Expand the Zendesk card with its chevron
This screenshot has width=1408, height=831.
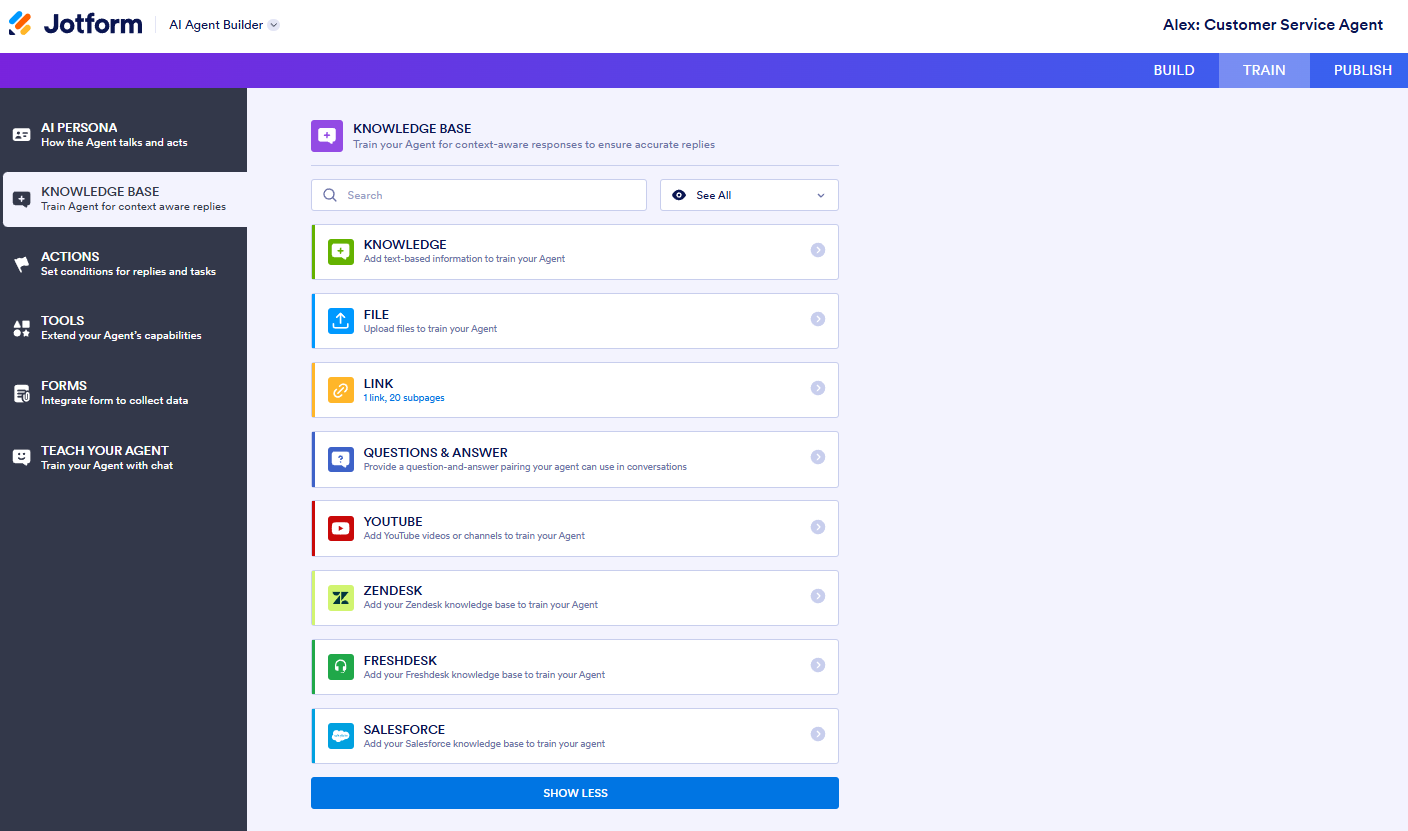(818, 597)
